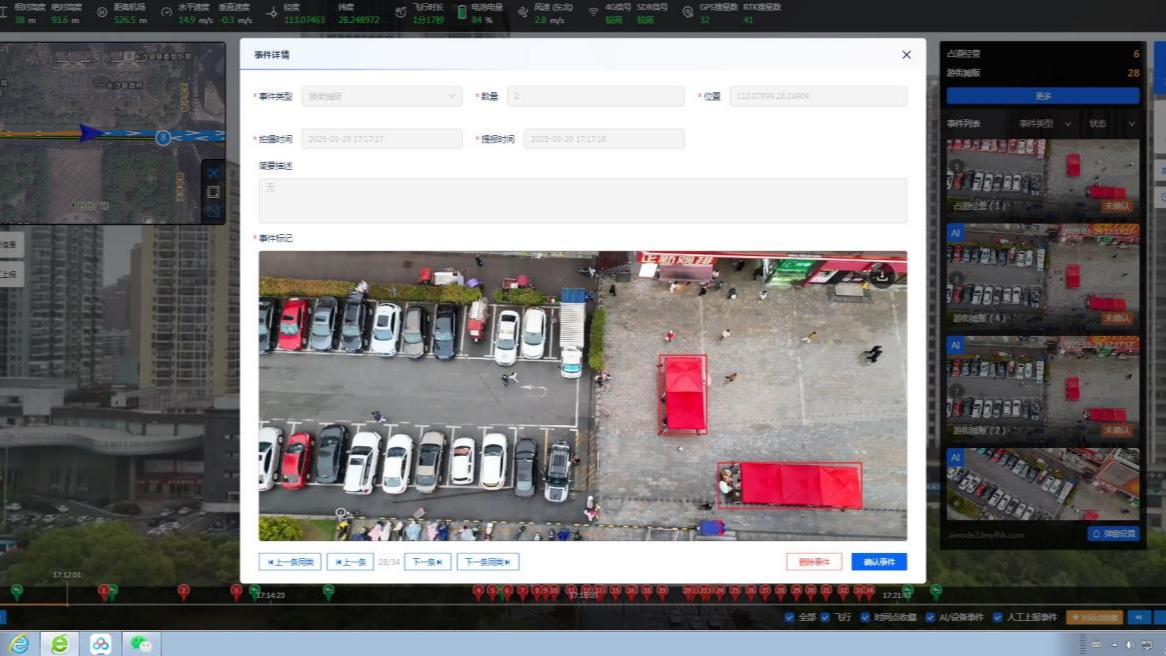
Task: Open Internet Explorer from the taskbar
Action: pyautogui.click(x=19, y=644)
